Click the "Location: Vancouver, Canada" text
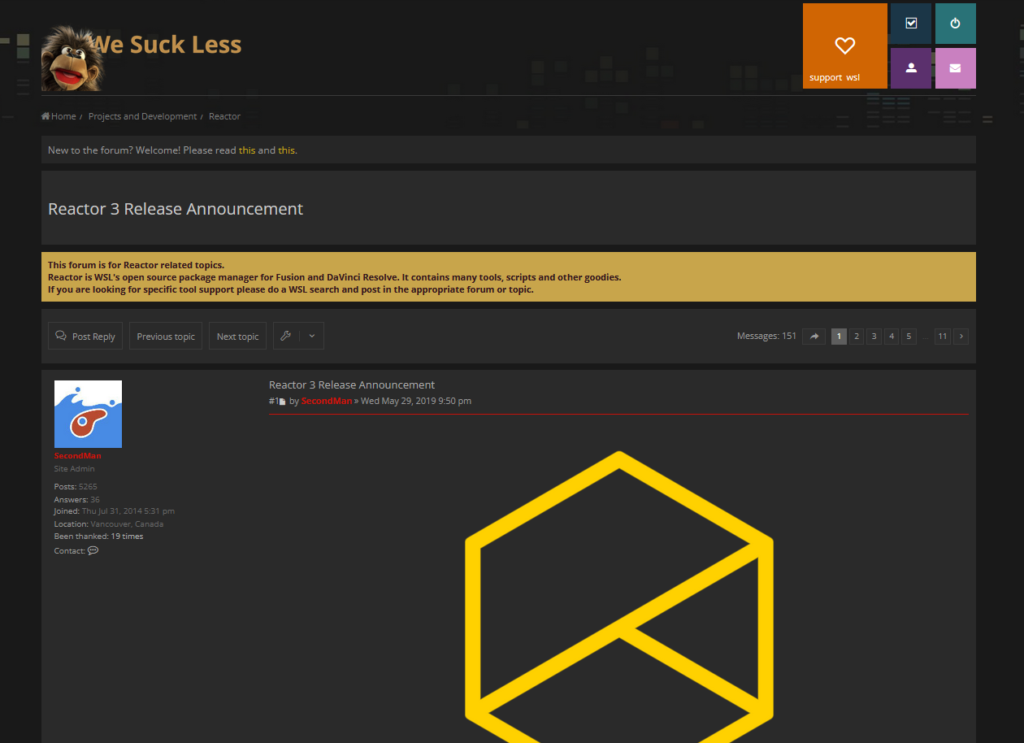 click(x=108, y=524)
